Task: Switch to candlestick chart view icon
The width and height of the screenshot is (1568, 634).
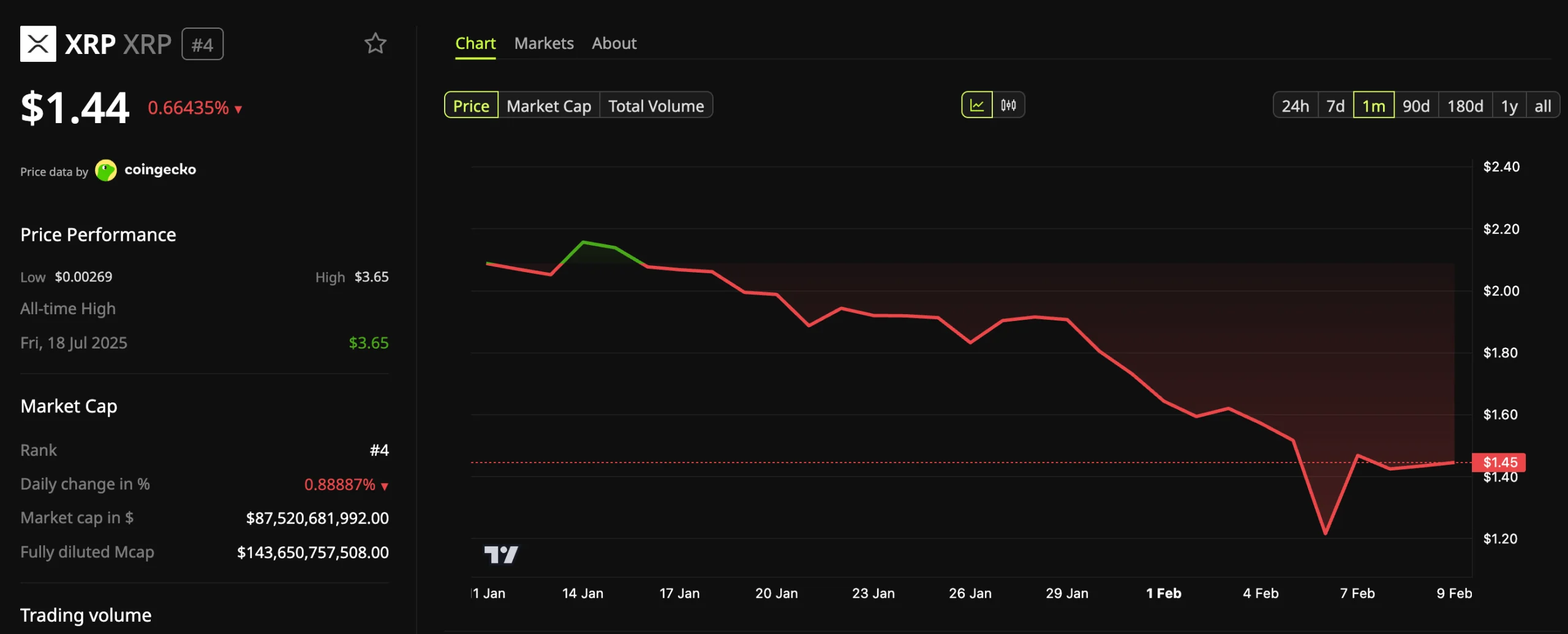Action: click(1008, 105)
